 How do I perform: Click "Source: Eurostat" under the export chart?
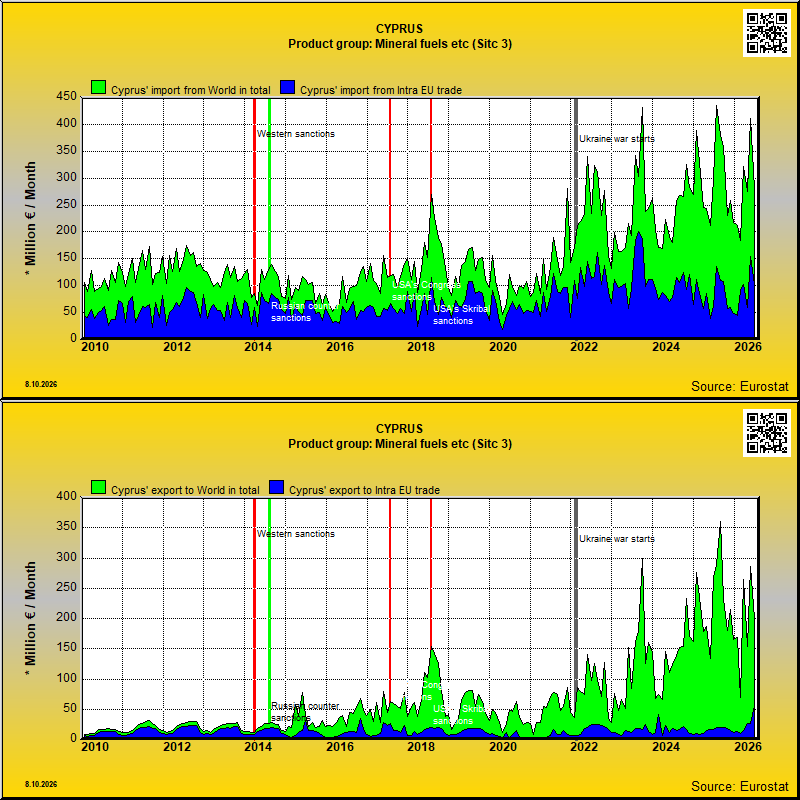pyautogui.click(x=740, y=786)
